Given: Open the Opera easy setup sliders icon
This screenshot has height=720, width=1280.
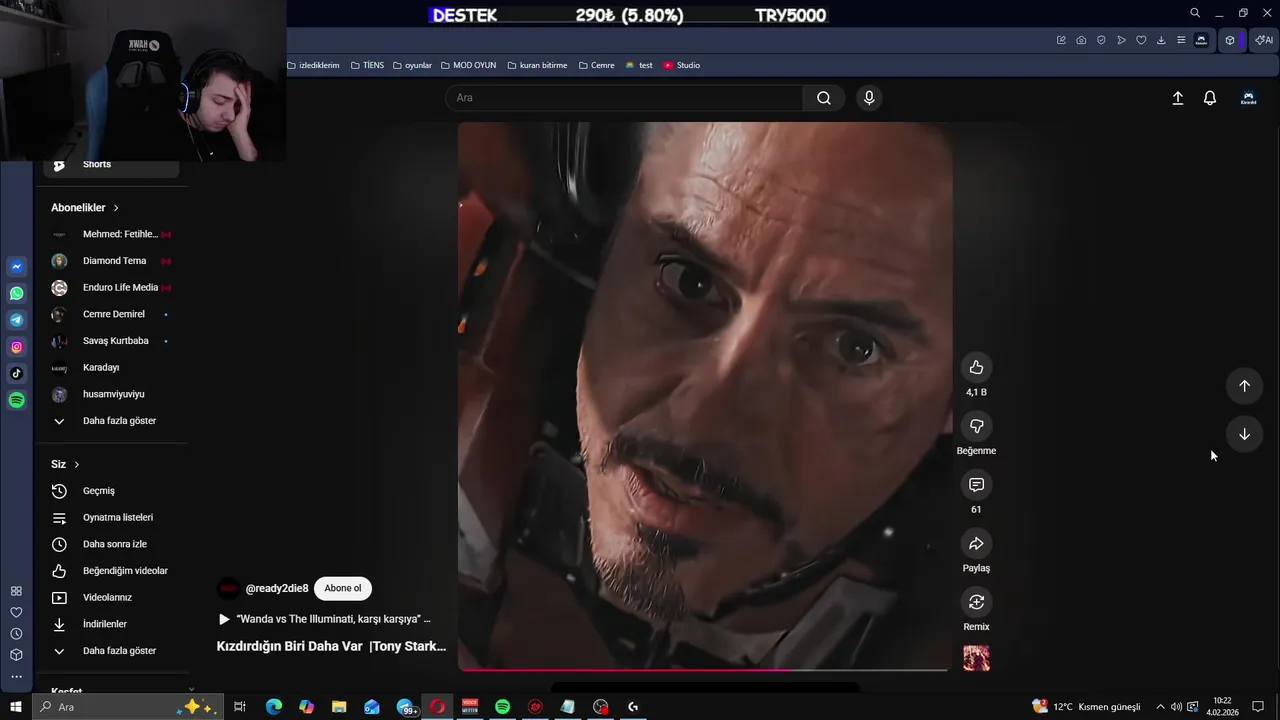Looking at the screenshot, I should (1181, 40).
